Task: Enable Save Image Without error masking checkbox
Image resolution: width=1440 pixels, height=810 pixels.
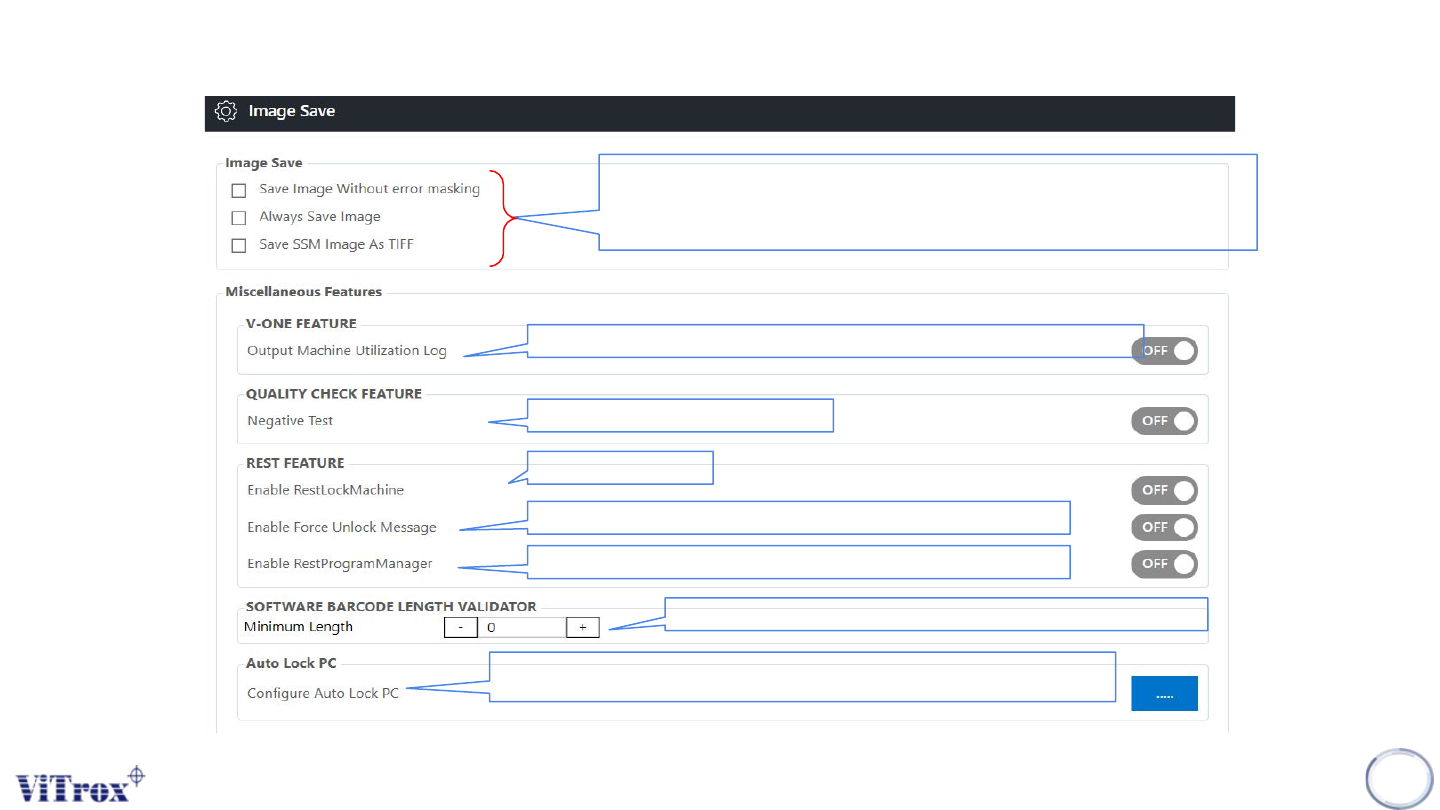Action: coord(239,190)
